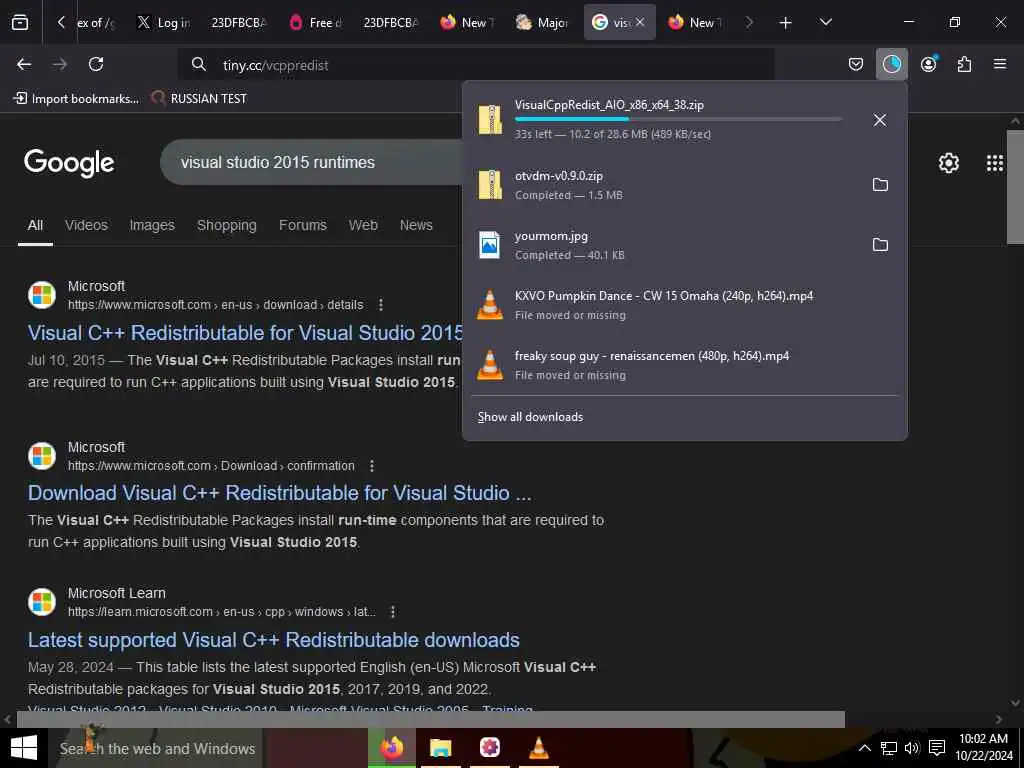1024x768 pixels.
Task: Open VLC media player from the taskbar
Action: pyautogui.click(x=539, y=748)
